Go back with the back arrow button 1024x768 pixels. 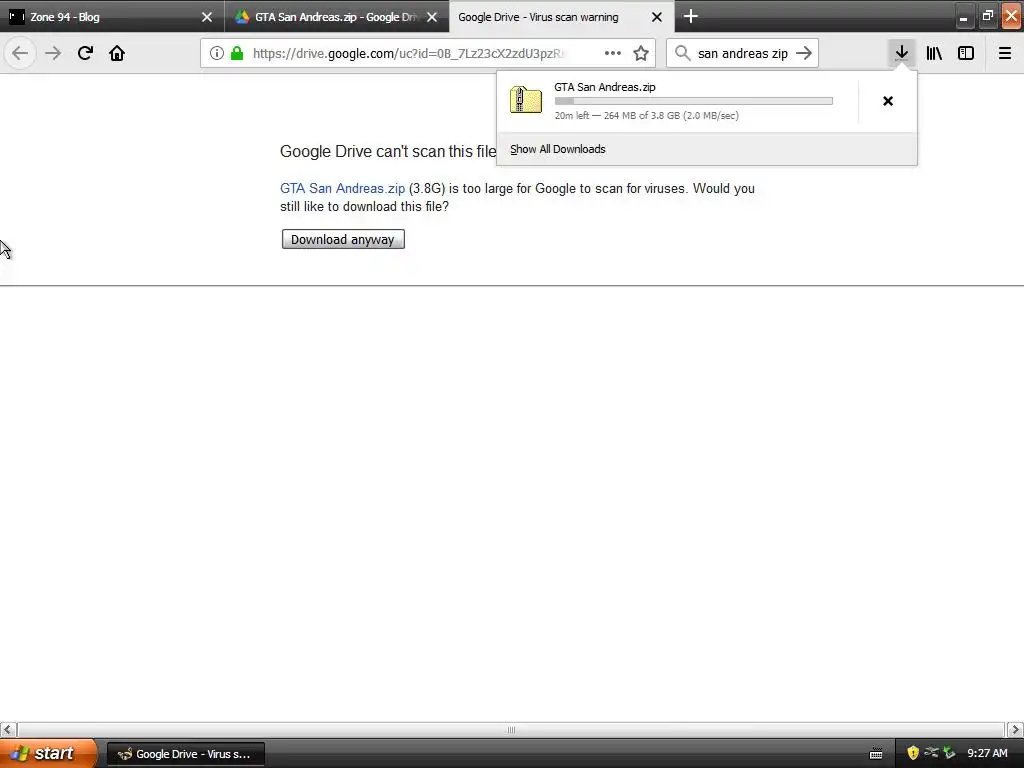pyautogui.click(x=20, y=53)
